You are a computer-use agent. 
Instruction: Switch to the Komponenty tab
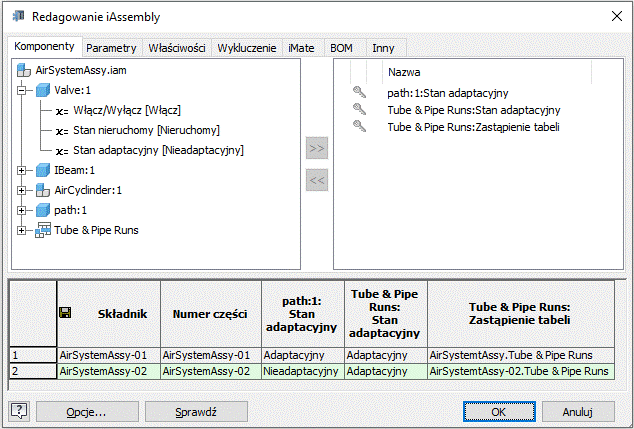(x=44, y=46)
